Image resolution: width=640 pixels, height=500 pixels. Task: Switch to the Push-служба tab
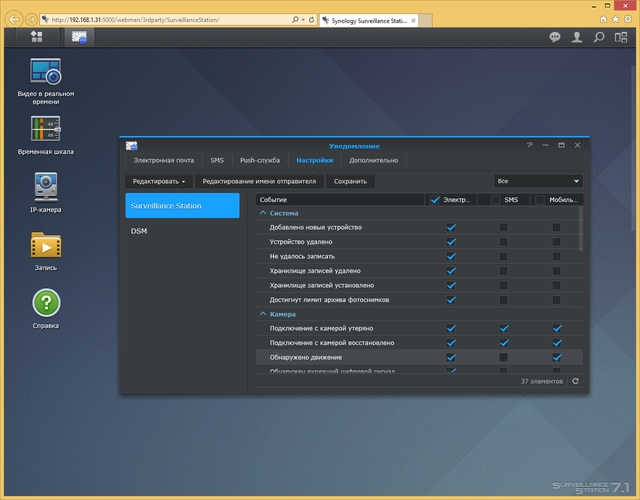pyautogui.click(x=260, y=160)
